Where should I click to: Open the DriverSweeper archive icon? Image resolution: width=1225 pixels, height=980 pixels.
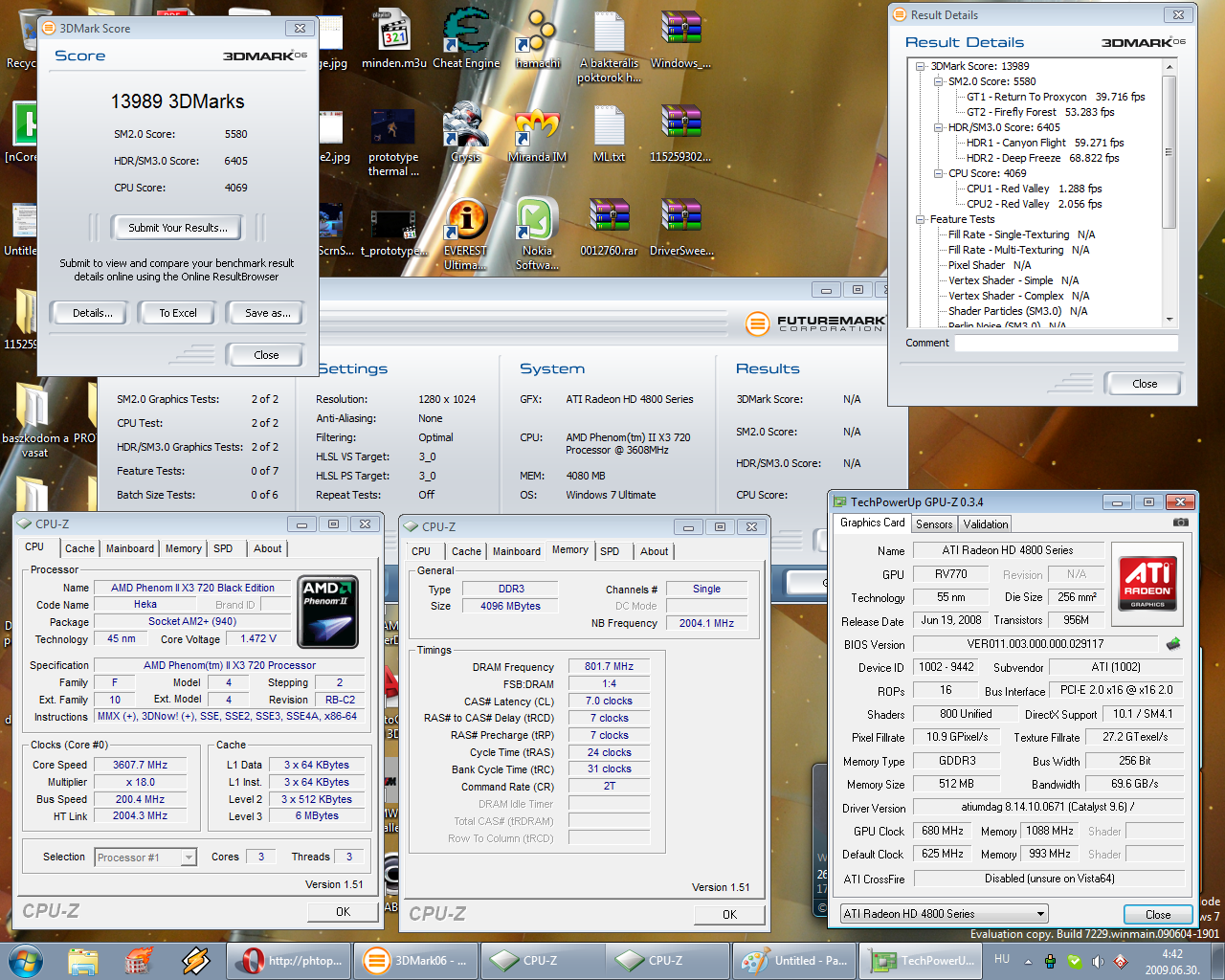[x=680, y=228]
